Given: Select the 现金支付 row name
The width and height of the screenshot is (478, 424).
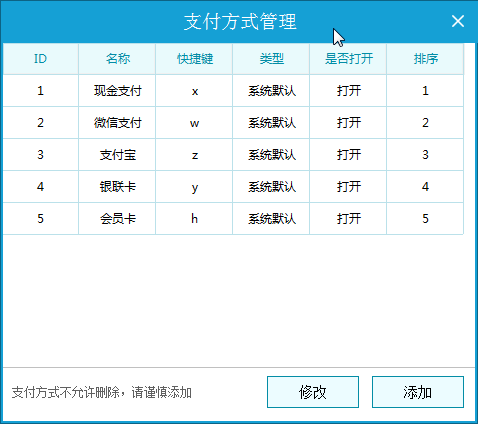Looking at the screenshot, I should pyautogui.click(x=117, y=91).
